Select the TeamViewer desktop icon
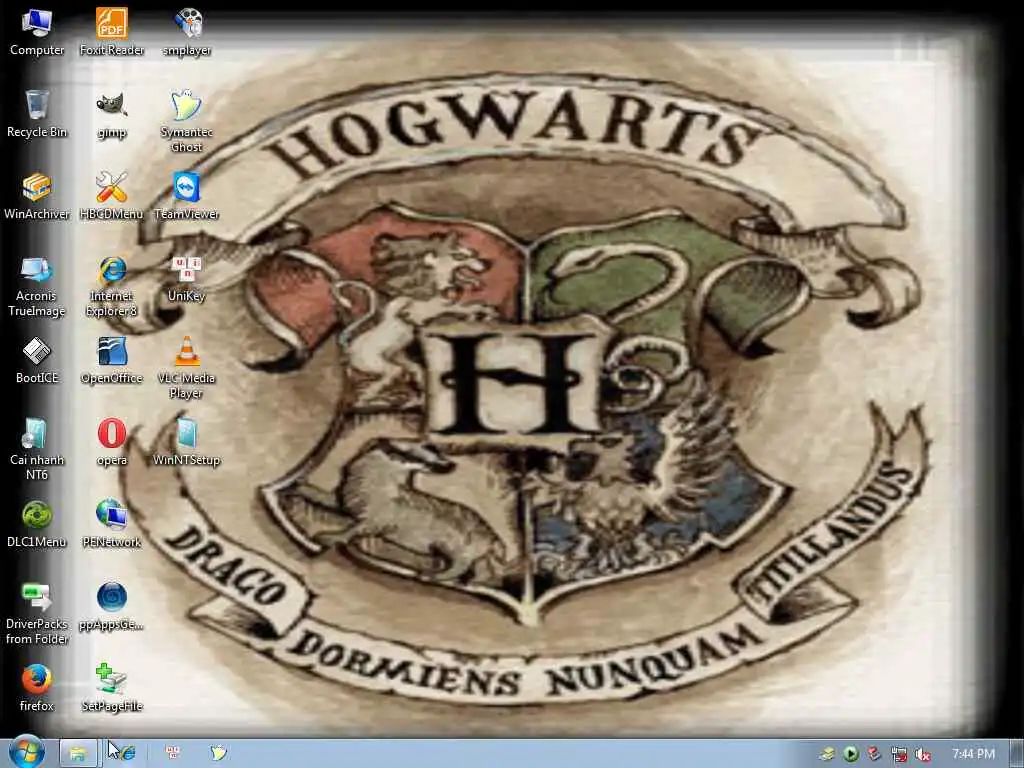 [x=187, y=197]
